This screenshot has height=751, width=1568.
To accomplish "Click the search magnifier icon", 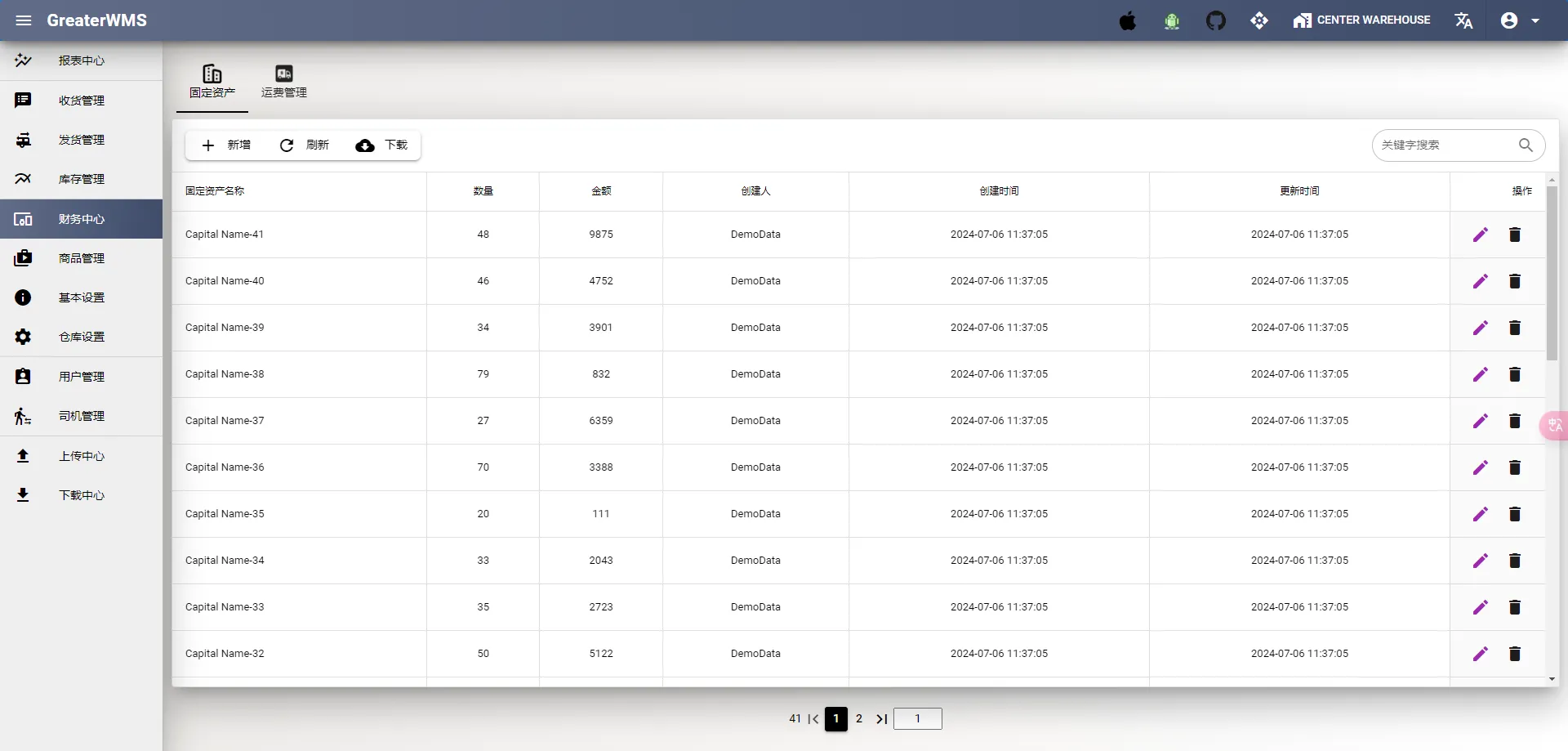I will coord(1526,145).
